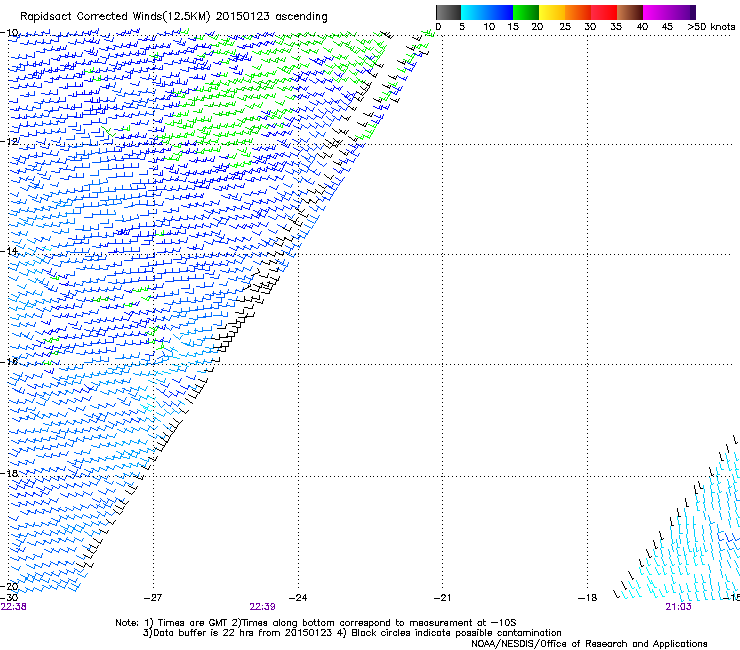Click the dark purple >50 knots color band
Image resolution: width=740 pixels, height=650 pixels.
coord(693,12)
